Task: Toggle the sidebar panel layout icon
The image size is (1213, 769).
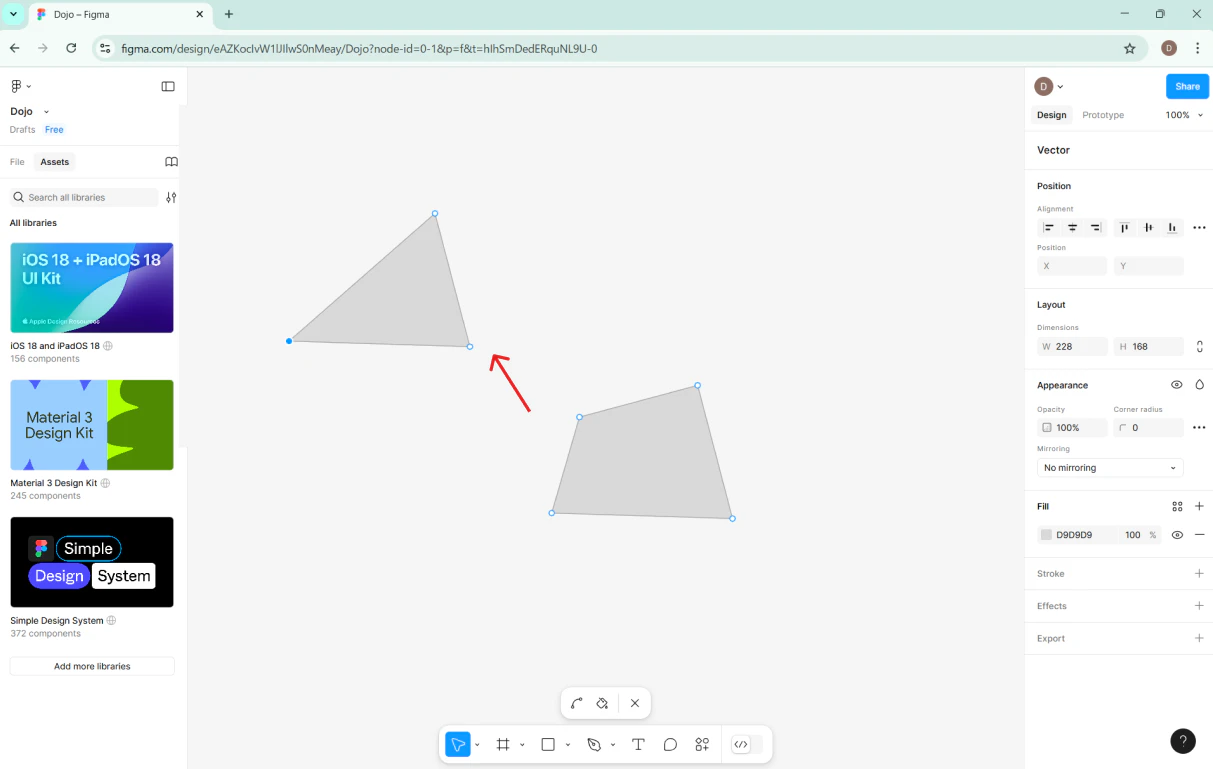Action: [x=168, y=86]
